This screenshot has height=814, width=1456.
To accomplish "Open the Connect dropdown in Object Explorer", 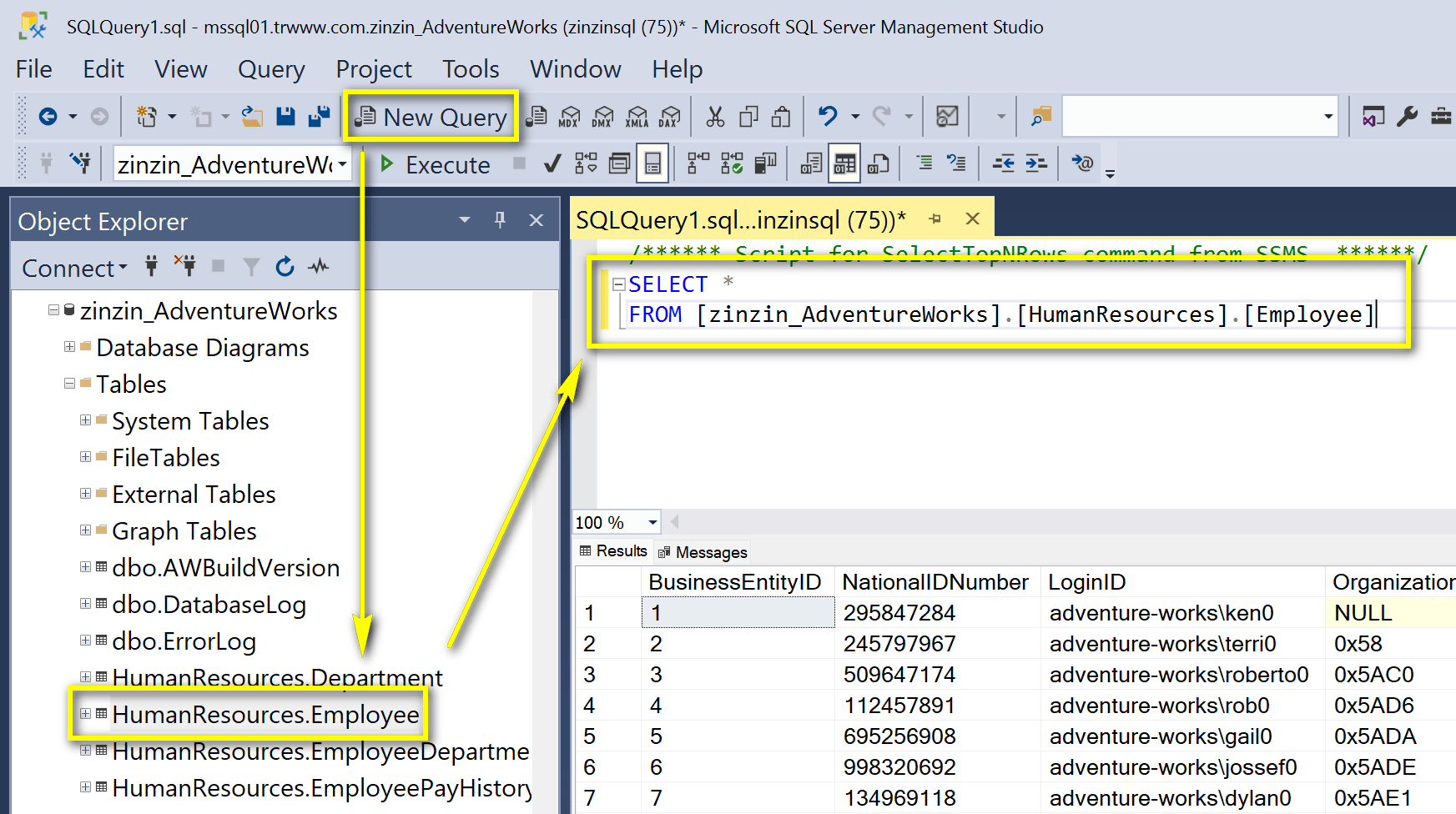I will tap(75, 268).
